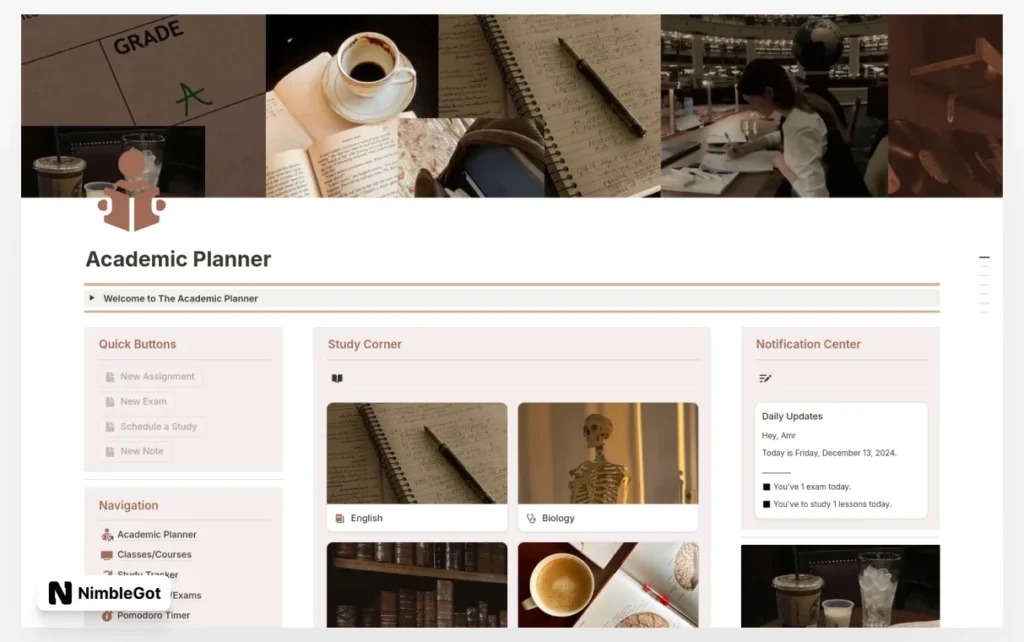This screenshot has height=642, width=1024.
Task: Select the book view icon in Study Corner
Action: coord(337,378)
